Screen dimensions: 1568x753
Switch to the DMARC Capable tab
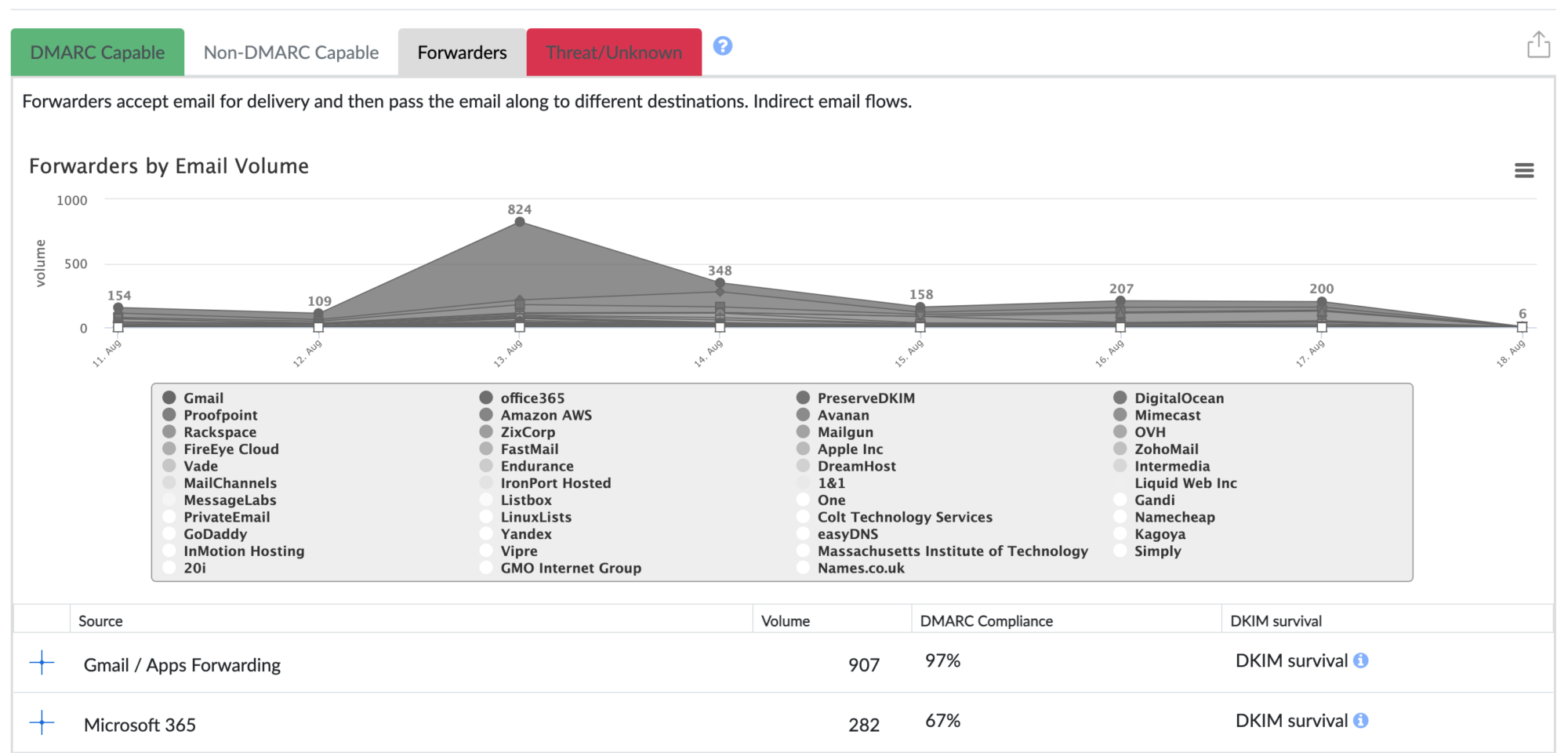[x=97, y=53]
